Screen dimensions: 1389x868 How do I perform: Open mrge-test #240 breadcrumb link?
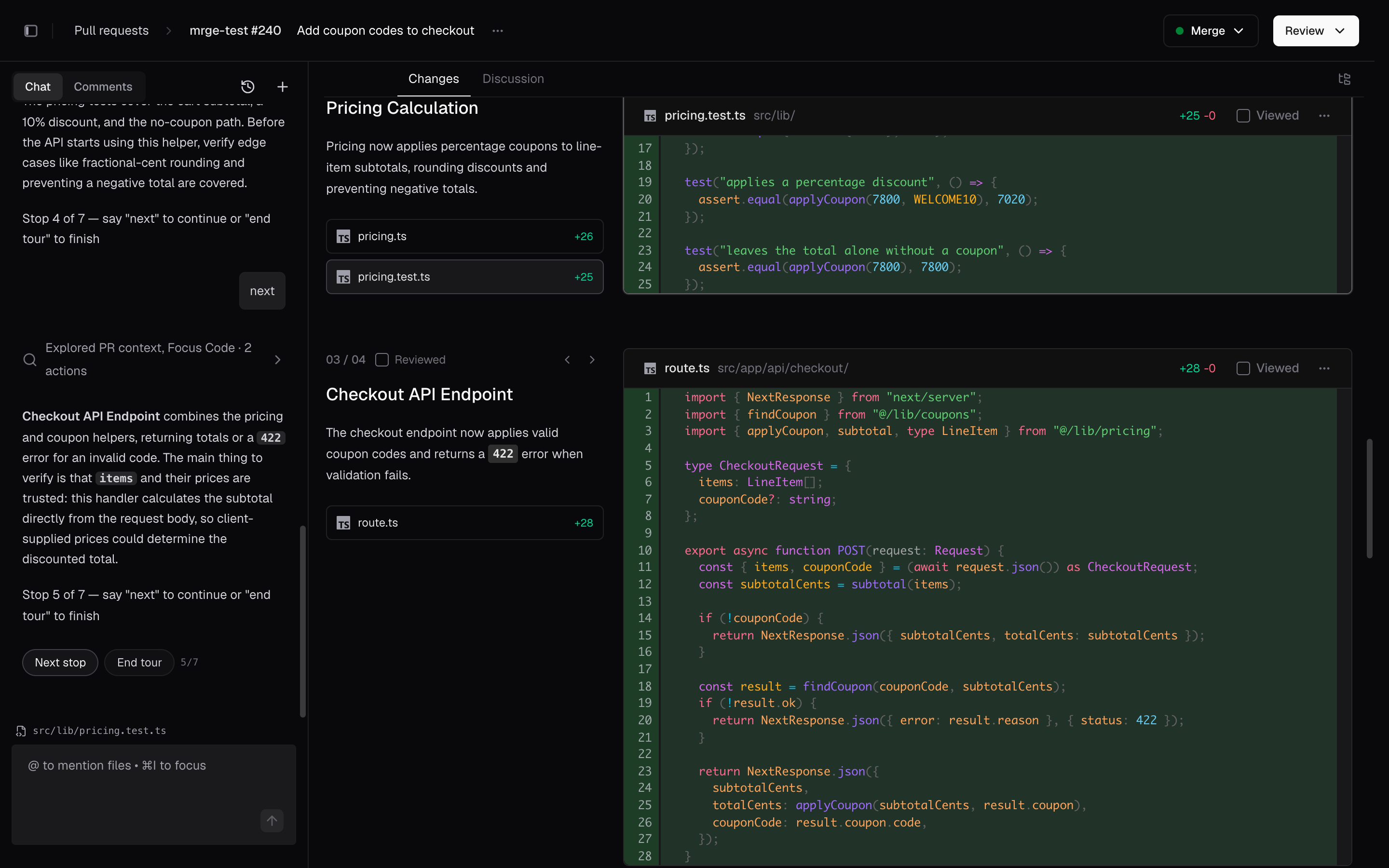235,30
